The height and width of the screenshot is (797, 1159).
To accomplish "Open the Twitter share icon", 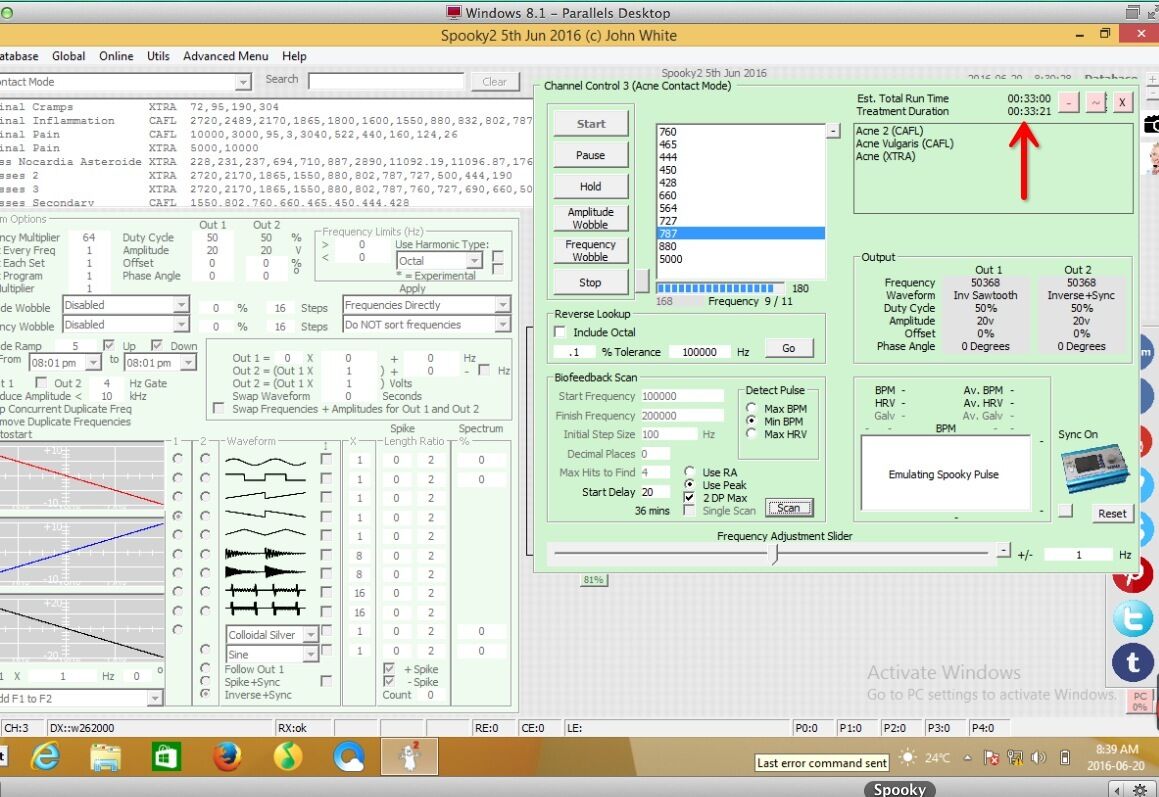I will pyautogui.click(x=1133, y=619).
